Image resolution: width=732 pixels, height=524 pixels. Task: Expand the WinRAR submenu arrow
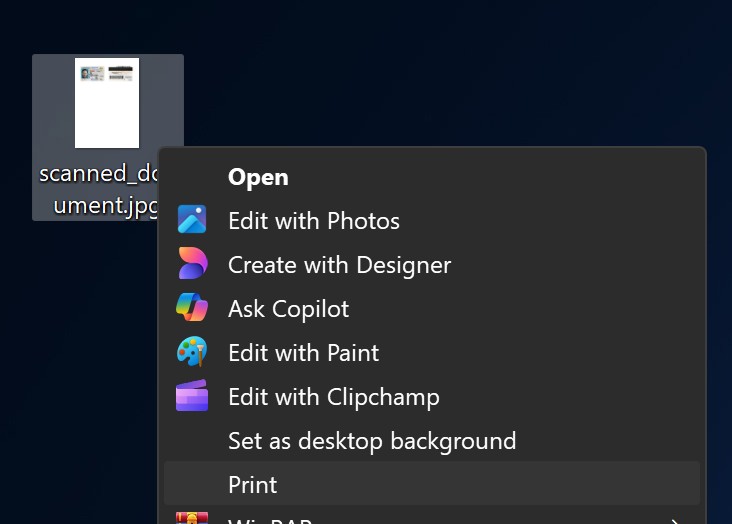click(x=676, y=519)
